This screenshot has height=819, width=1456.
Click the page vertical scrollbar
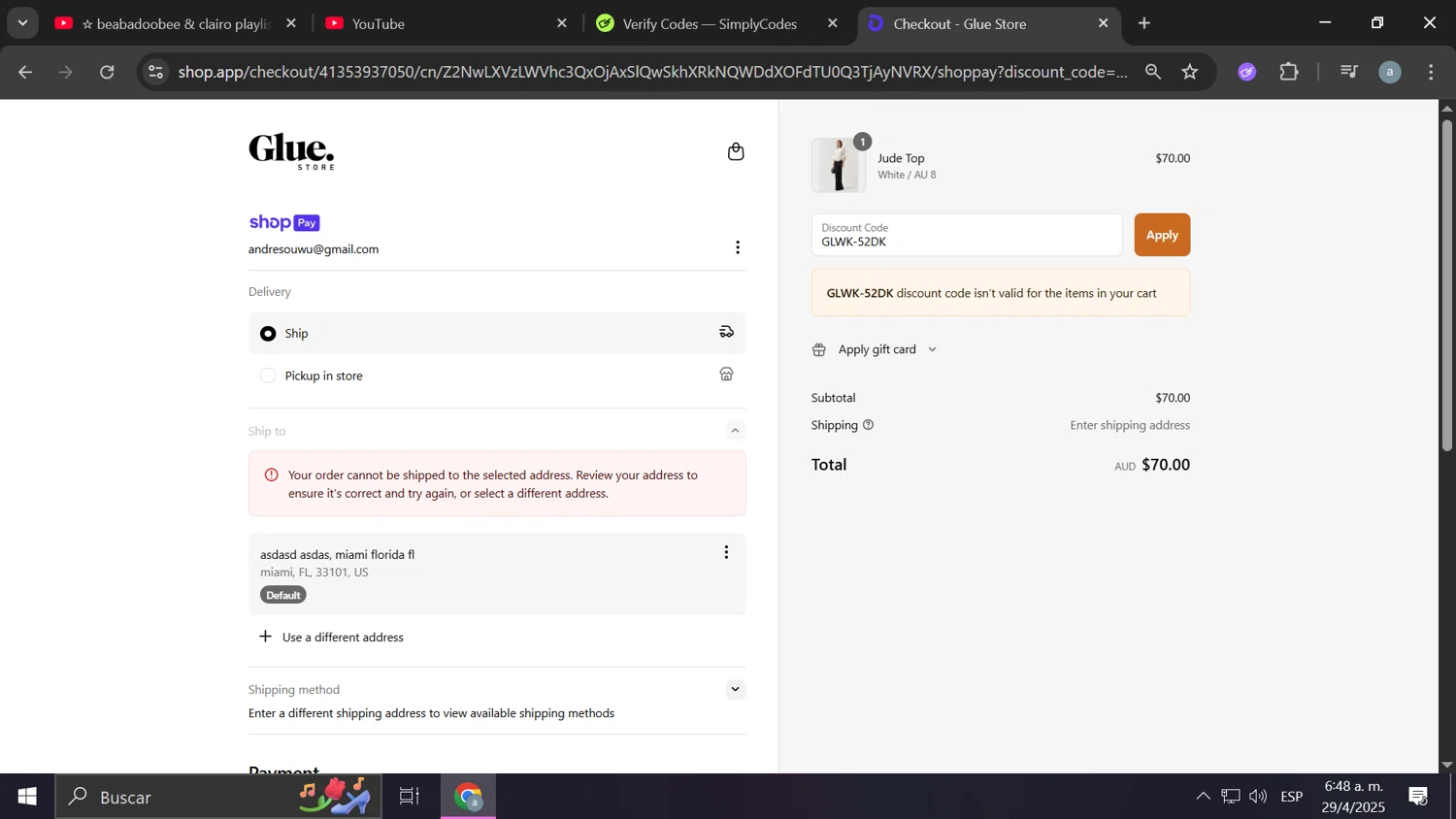[1446, 285]
